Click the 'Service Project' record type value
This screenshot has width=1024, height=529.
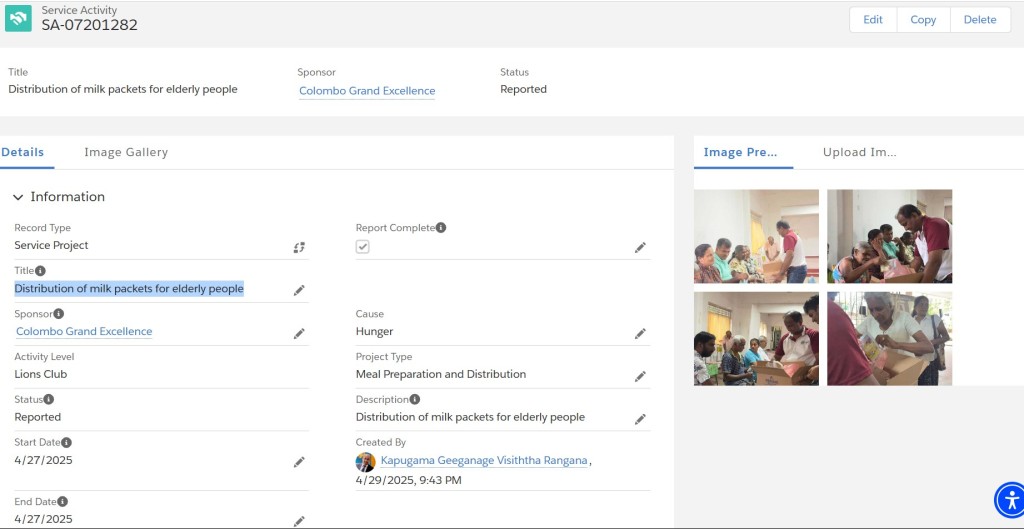pos(52,246)
